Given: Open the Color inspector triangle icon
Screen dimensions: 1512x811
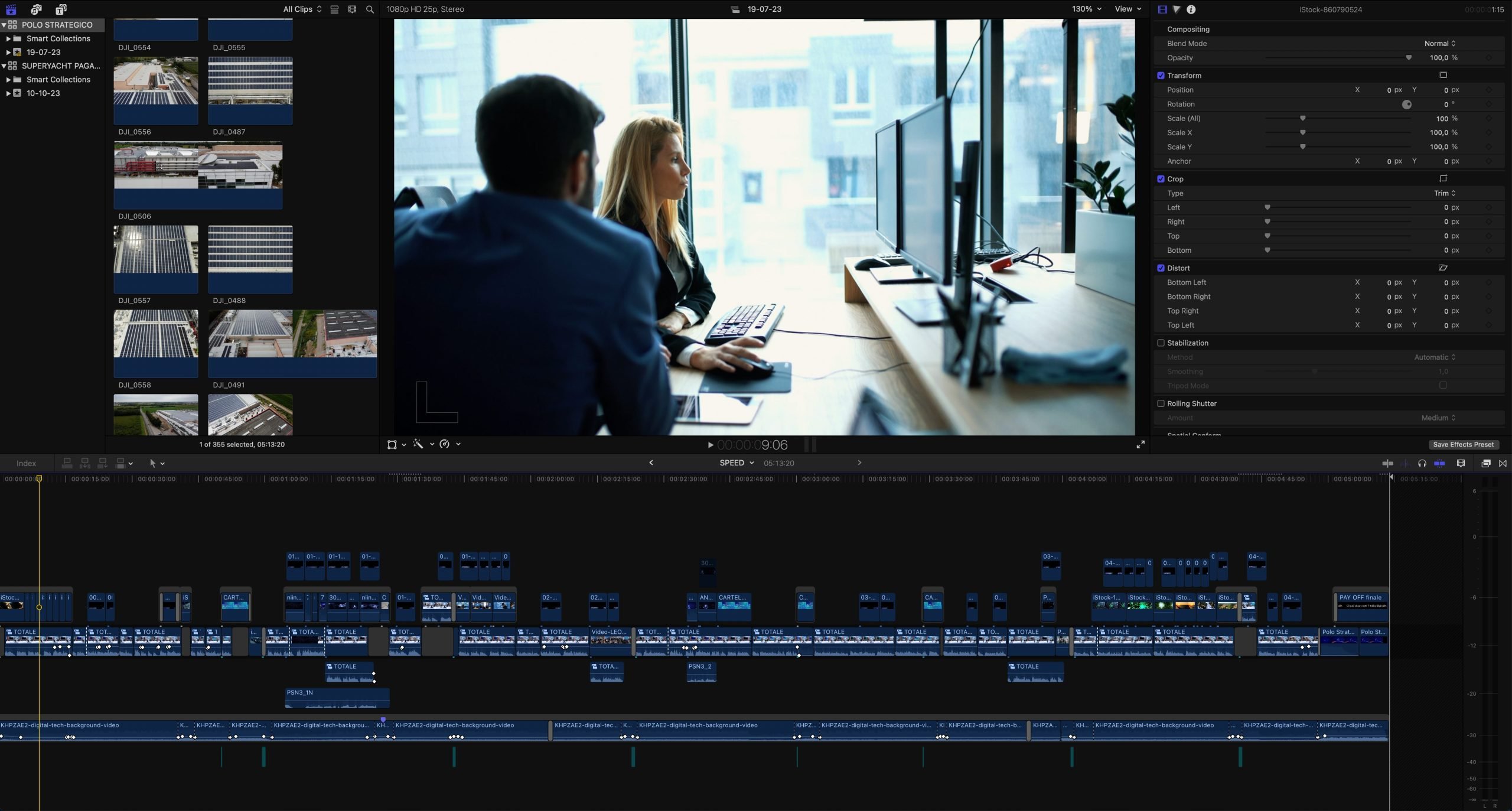Looking at the screenshot, I should 1177,9.
